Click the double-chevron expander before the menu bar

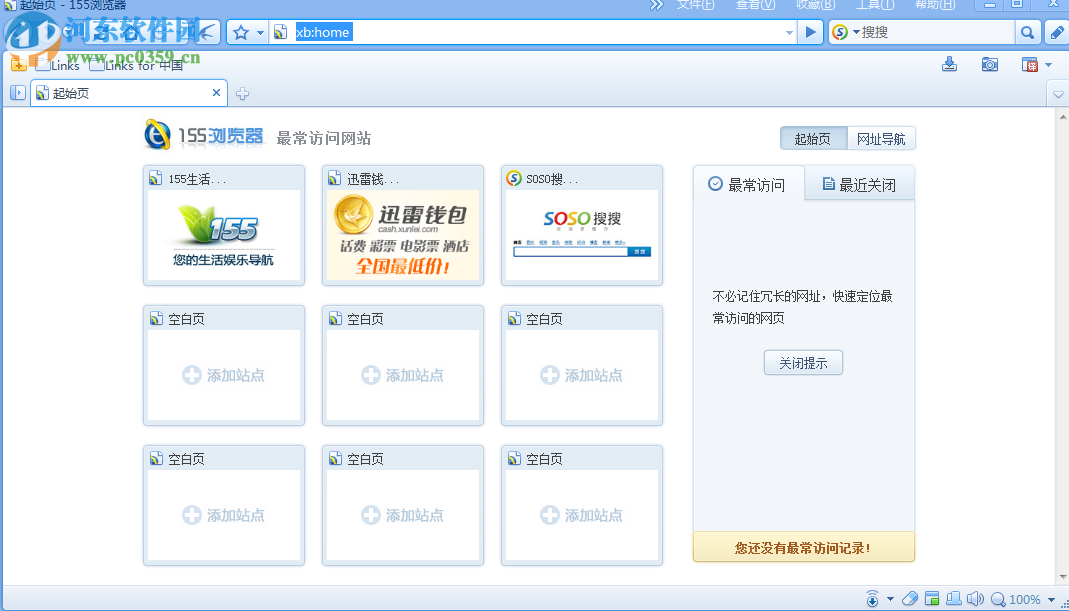[x=656, y=5]
